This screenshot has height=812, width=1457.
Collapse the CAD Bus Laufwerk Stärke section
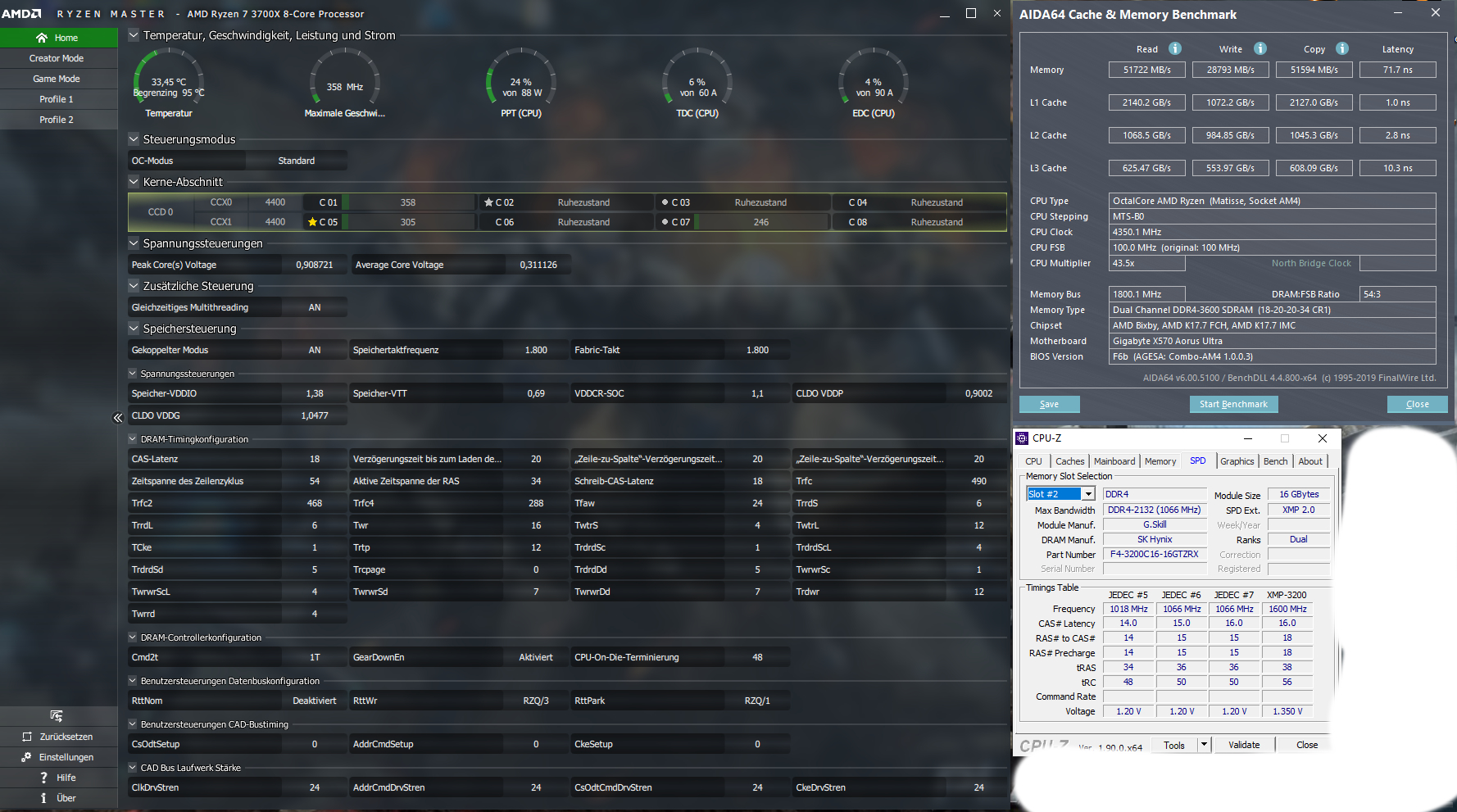tap(133, 768)
